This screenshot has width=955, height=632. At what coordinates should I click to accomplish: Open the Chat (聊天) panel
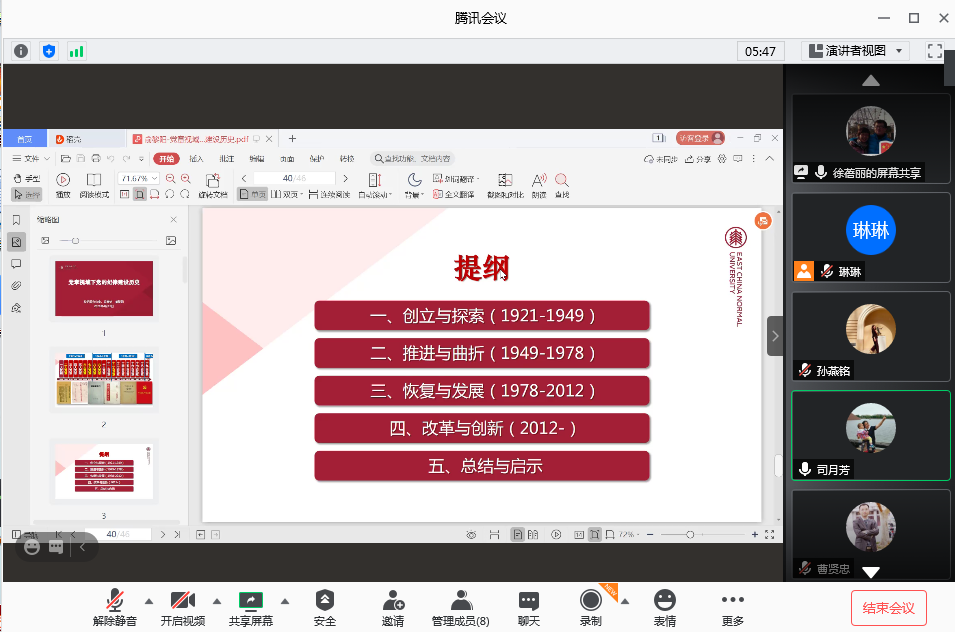[x=529, y=606]
